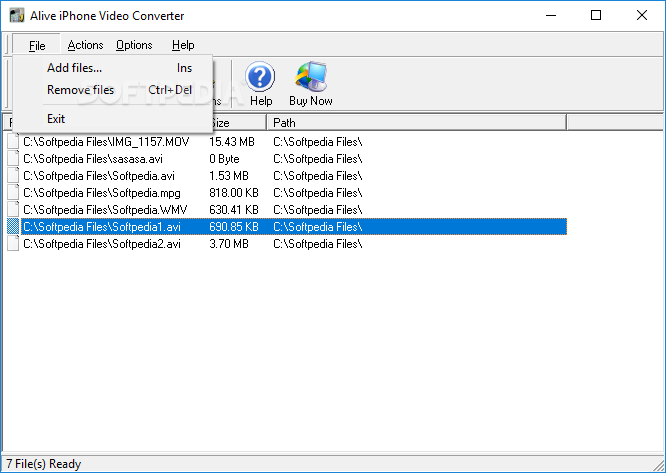Click the Alive iPhone Video Converter title icon
Image resolution: width=666 pixels, height=473 pixels.
[x=17, y=16]
